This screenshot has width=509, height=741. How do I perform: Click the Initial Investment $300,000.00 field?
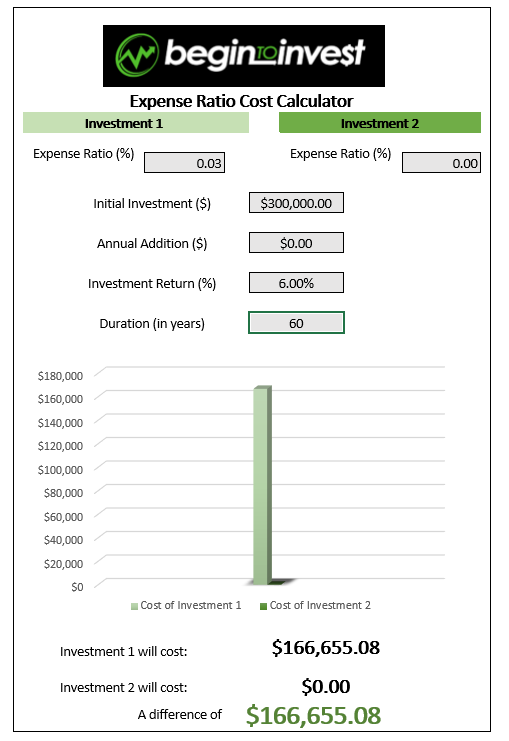pos(296,203)
